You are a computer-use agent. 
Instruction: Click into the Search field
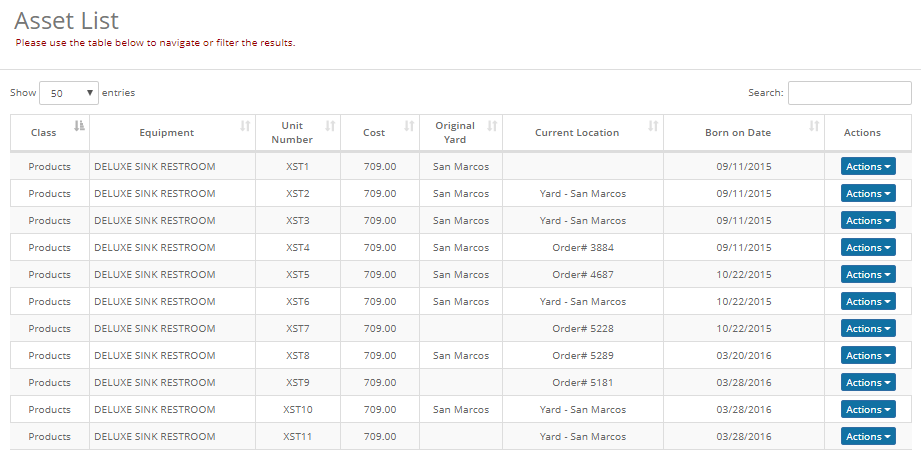click(x=849, y=93)
